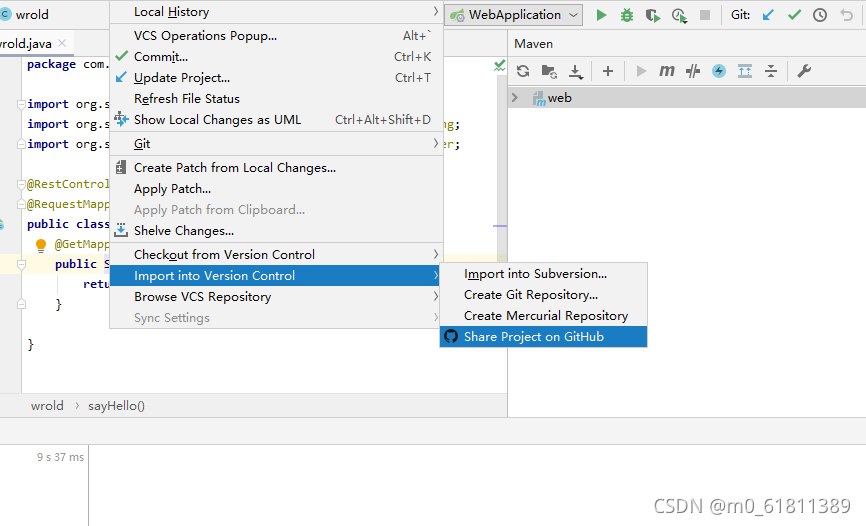Click Git rollback undo arrow
This screenshot has width=866, height=526.
(846, 15)
